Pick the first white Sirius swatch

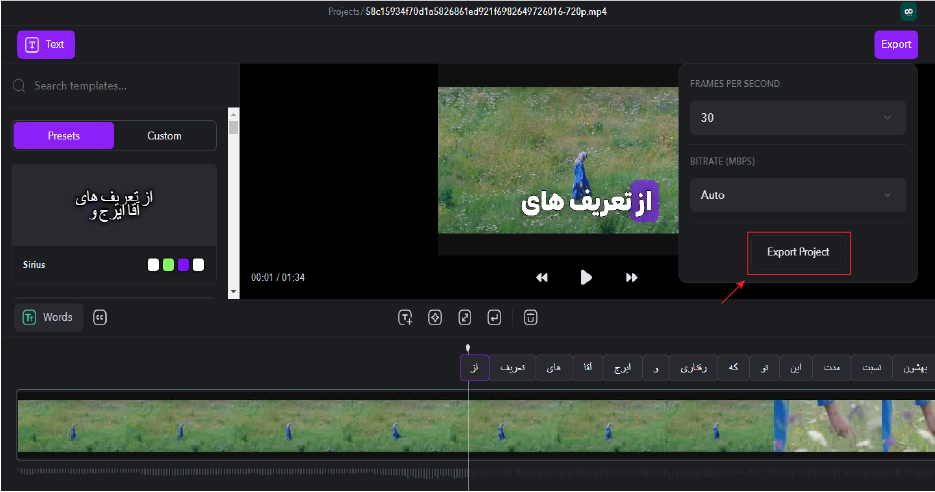pos(153,265)
